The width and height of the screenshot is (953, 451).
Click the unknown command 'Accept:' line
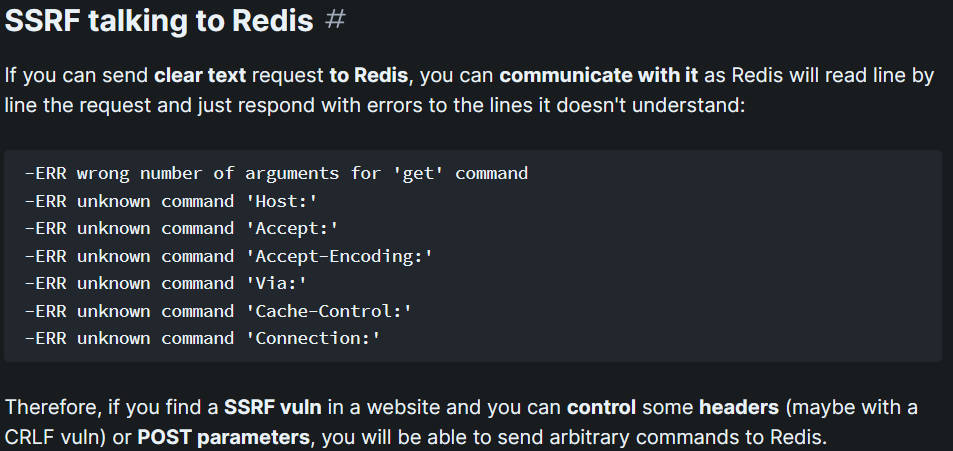(x=181, y=229)
